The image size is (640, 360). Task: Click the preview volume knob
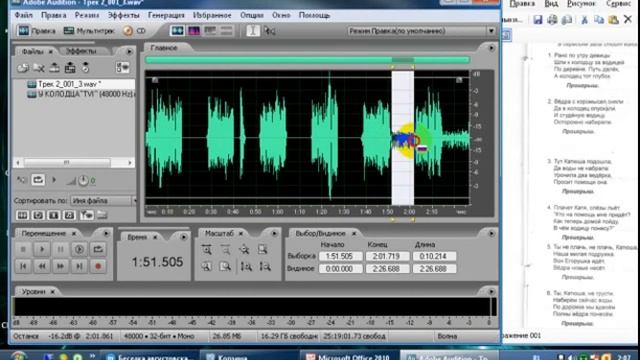point(83,180)
